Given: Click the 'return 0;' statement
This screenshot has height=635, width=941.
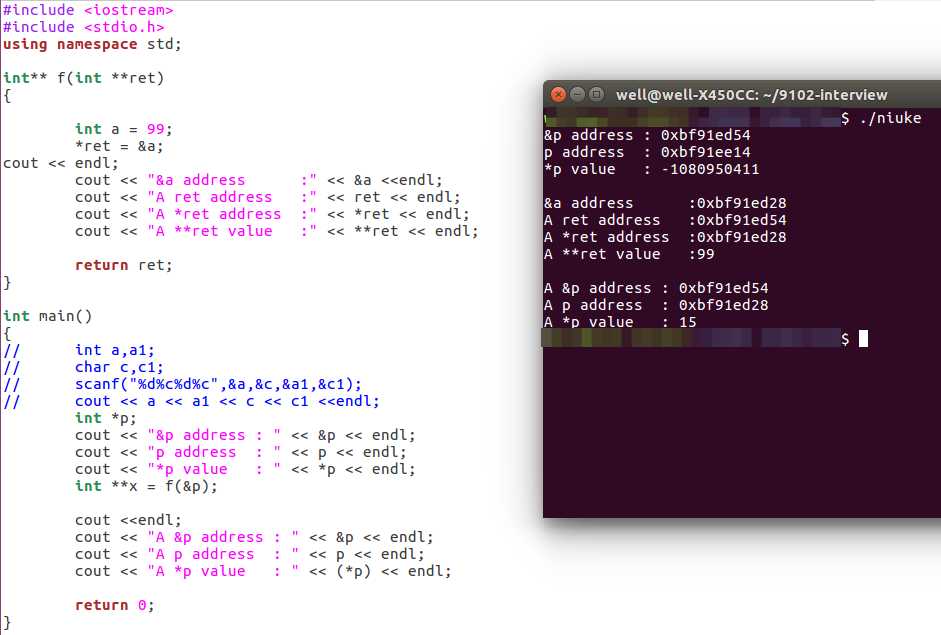Looking at the screenshot, I should coord(115,605).
